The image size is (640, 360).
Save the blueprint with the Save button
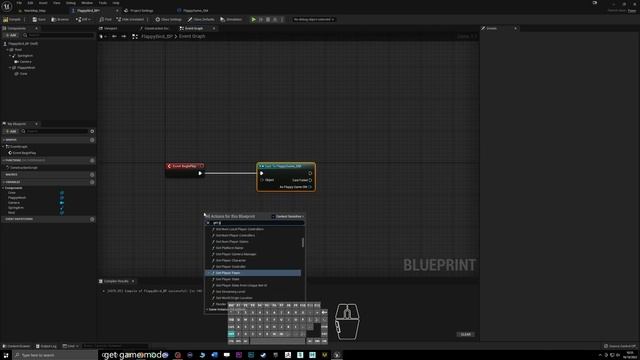click(39, 19)
